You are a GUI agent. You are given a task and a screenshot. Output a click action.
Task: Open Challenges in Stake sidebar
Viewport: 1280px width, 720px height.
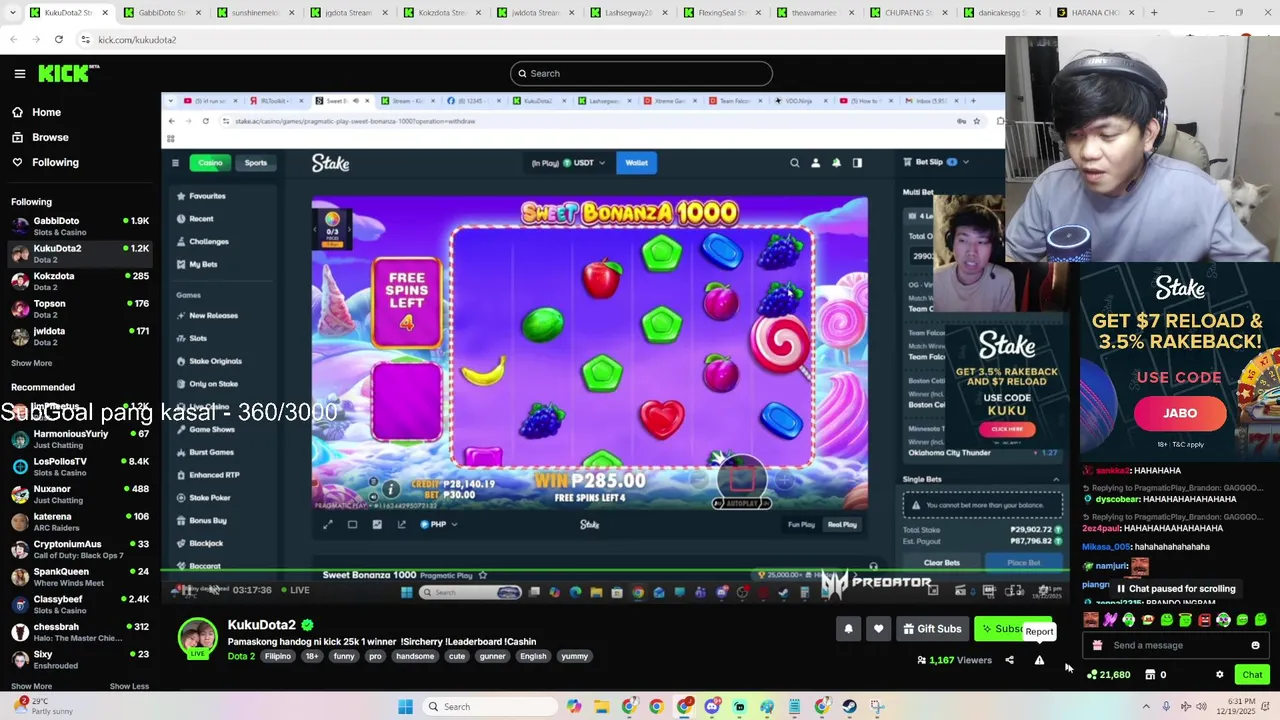[202, 241]
